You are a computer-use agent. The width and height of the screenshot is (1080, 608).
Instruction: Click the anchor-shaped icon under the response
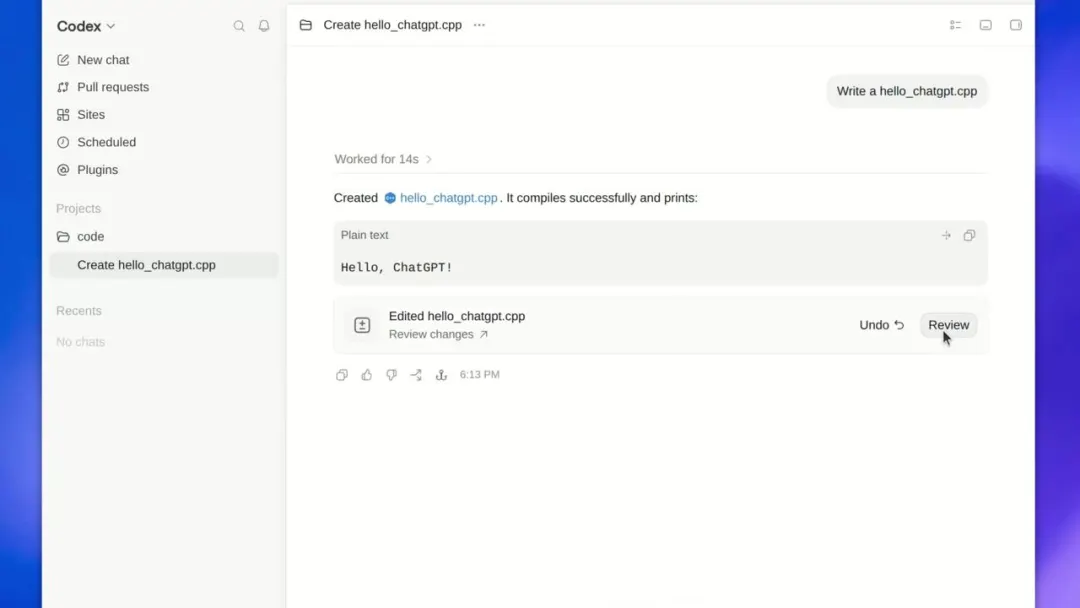click(x=442, y=375)
